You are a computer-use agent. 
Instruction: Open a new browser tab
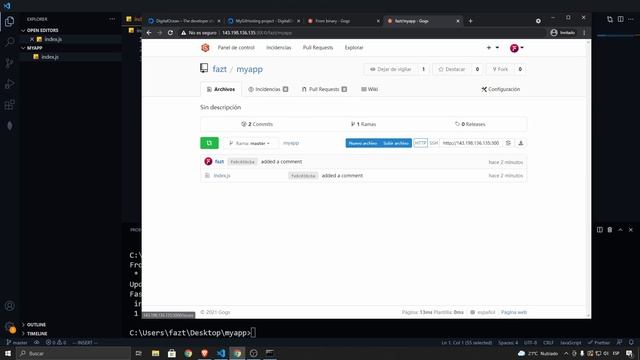[x=470, y=21]
